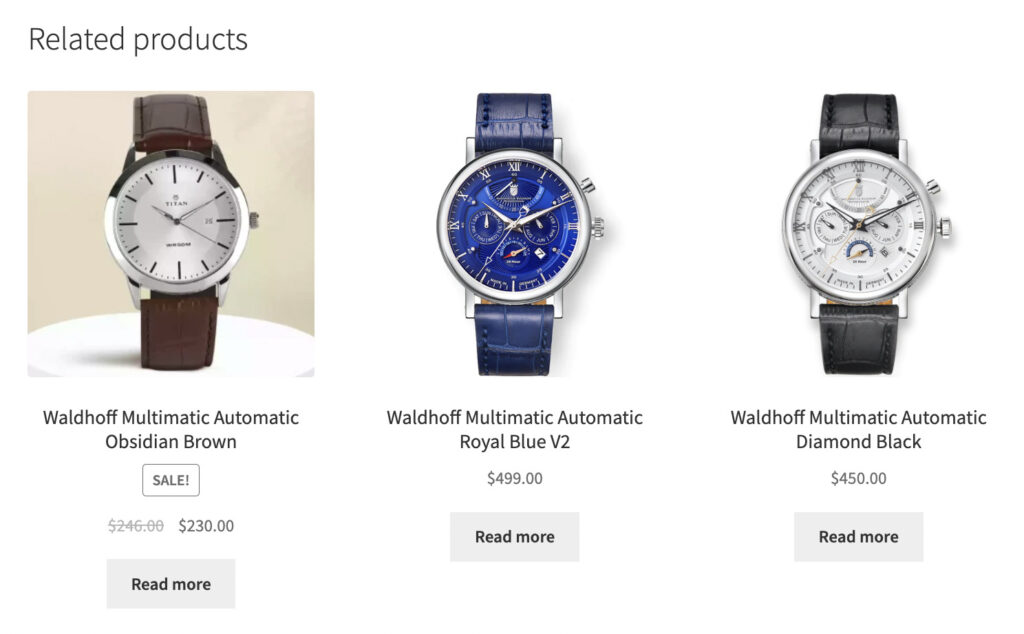Click Read more under Diamond Black watch
Viewport: 1024px width, 634px height.
[859, 537]
